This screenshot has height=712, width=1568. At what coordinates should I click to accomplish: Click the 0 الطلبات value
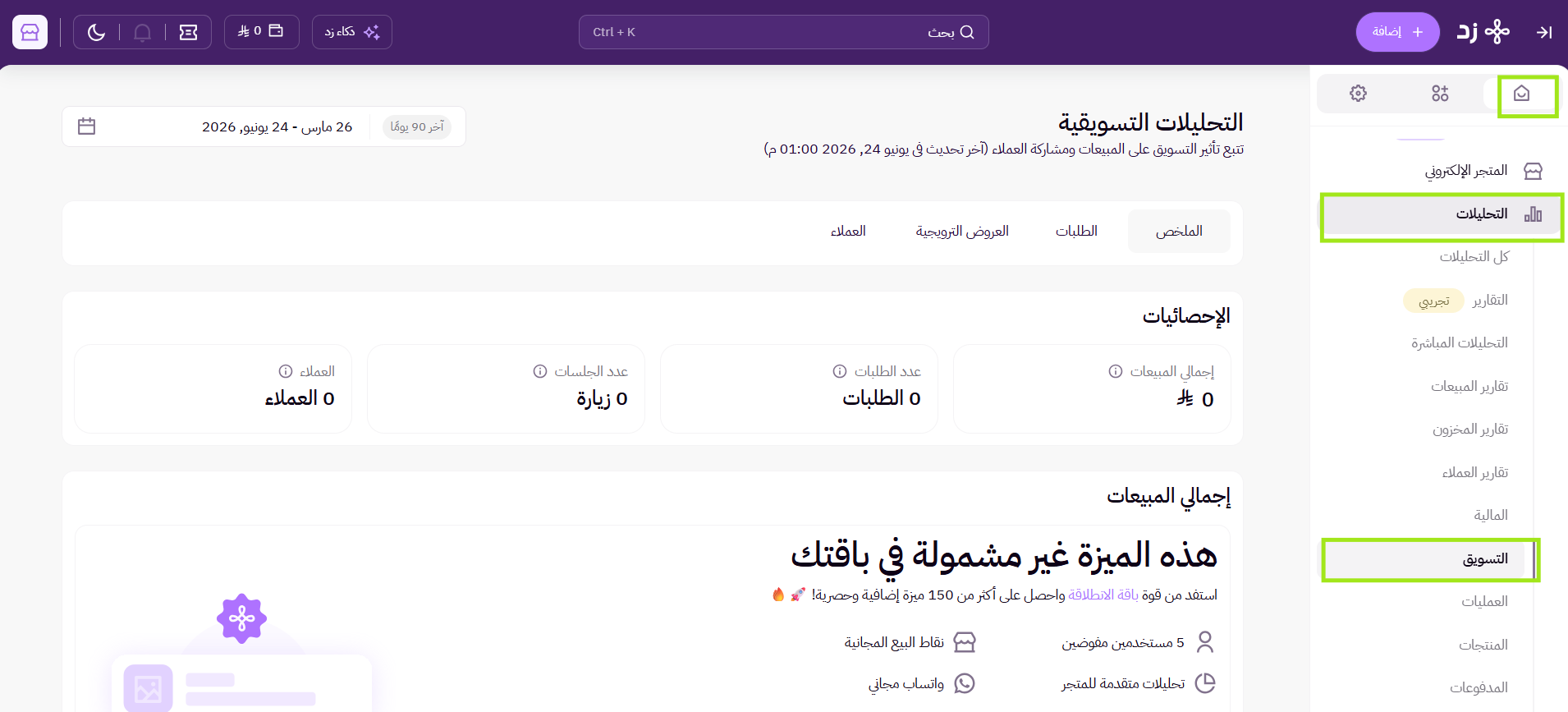pos(881,398)
